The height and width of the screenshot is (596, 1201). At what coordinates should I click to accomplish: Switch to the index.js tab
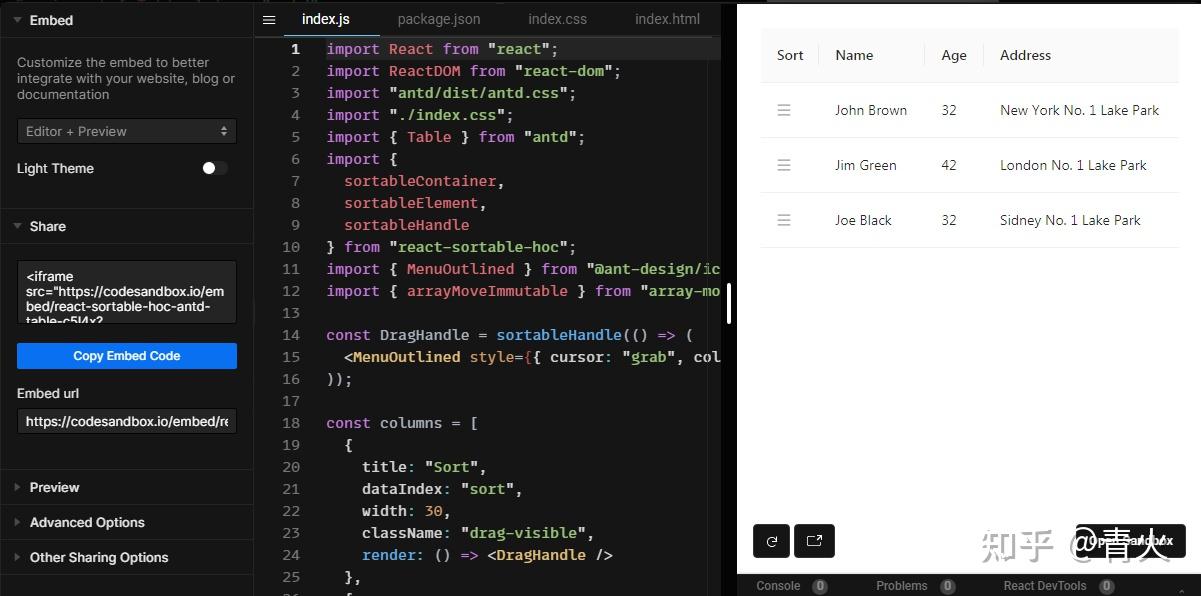[x=325, y=19]
